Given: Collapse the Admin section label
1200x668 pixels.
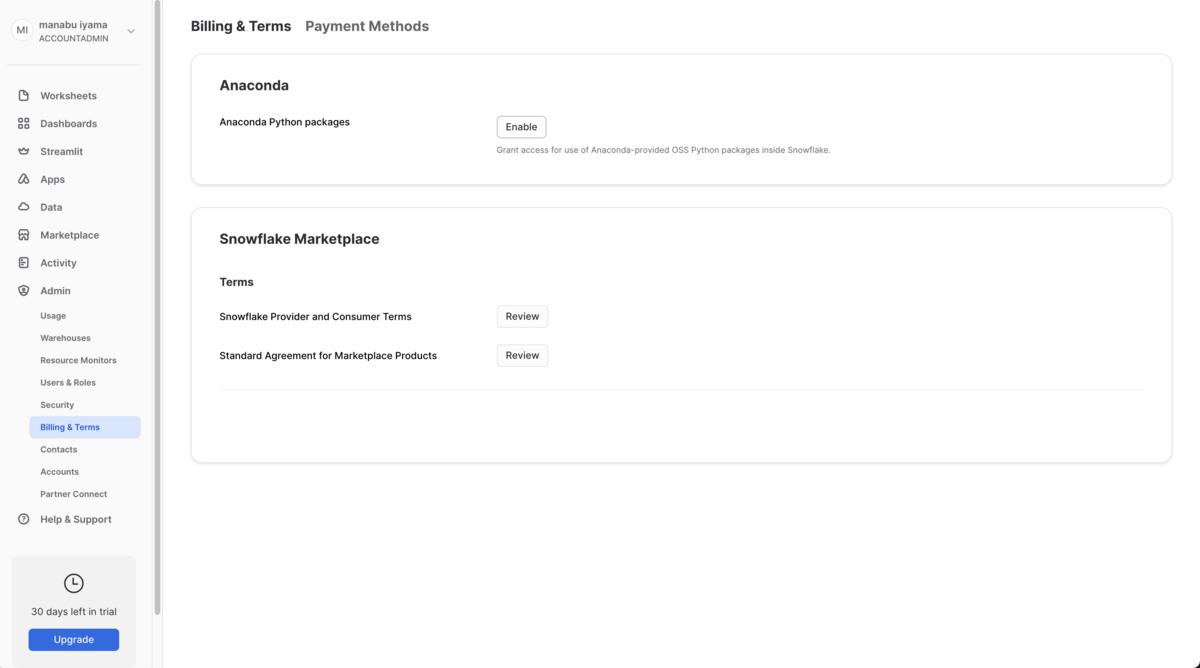Looking at the screenshot, I should 55,291.
